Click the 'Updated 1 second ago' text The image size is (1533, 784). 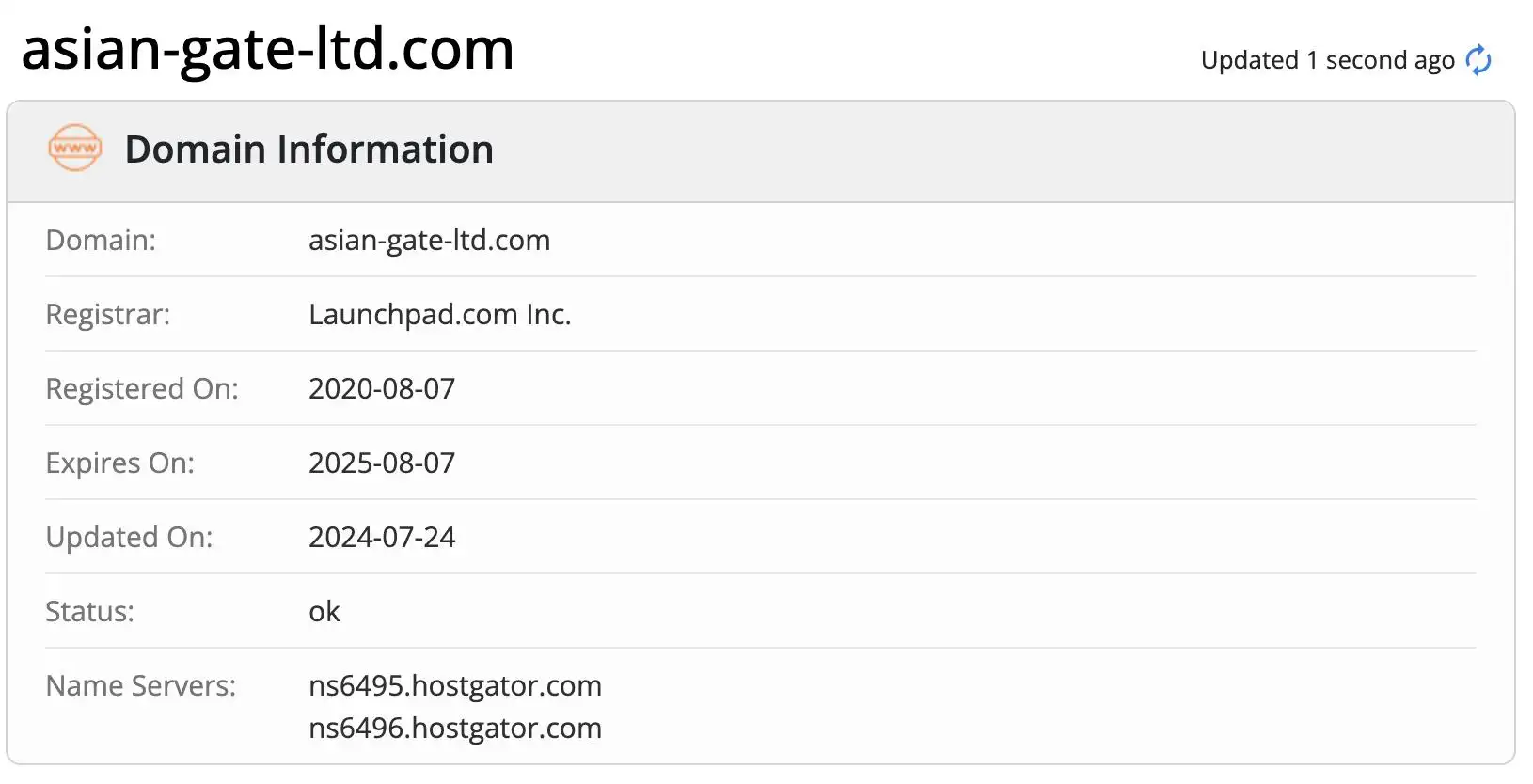click(x=1327, y=60)
